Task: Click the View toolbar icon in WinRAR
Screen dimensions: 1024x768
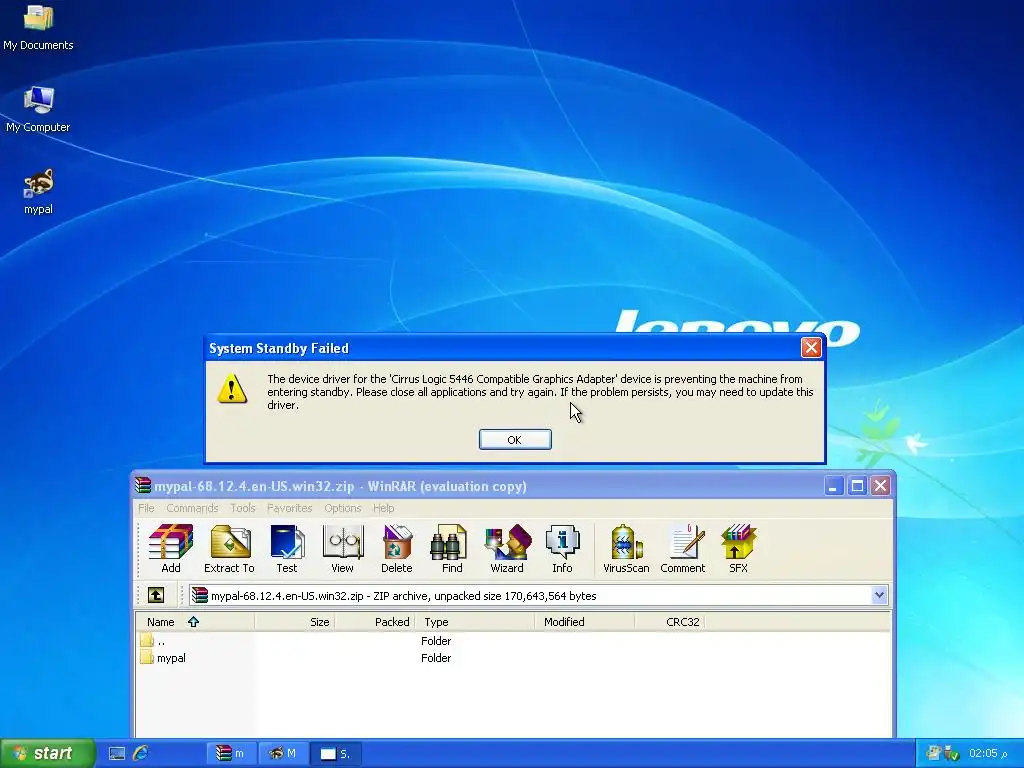Action: pos(342,549)
